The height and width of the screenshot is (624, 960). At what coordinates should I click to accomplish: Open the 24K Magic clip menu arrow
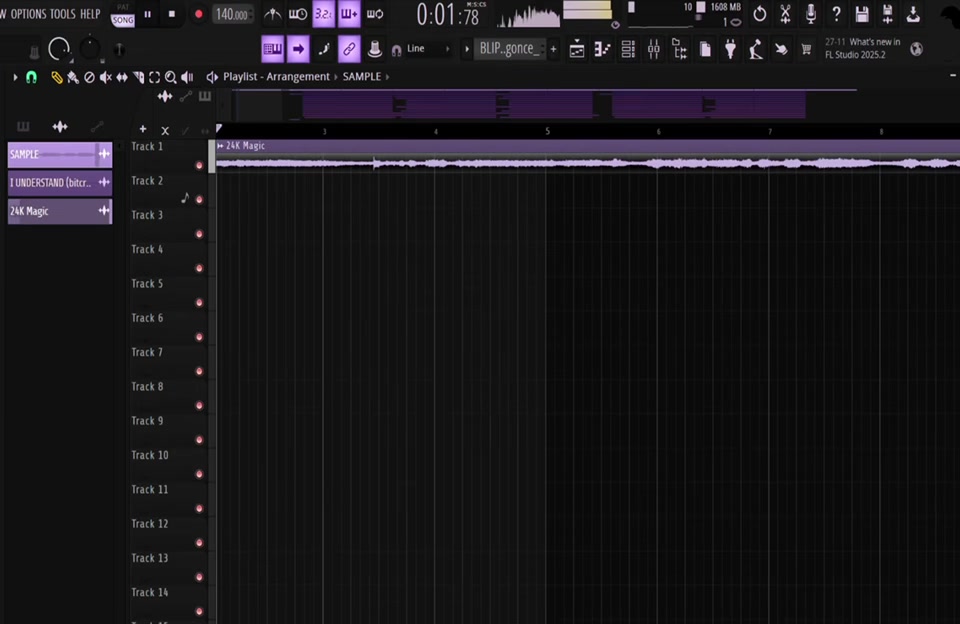(220, 146)
